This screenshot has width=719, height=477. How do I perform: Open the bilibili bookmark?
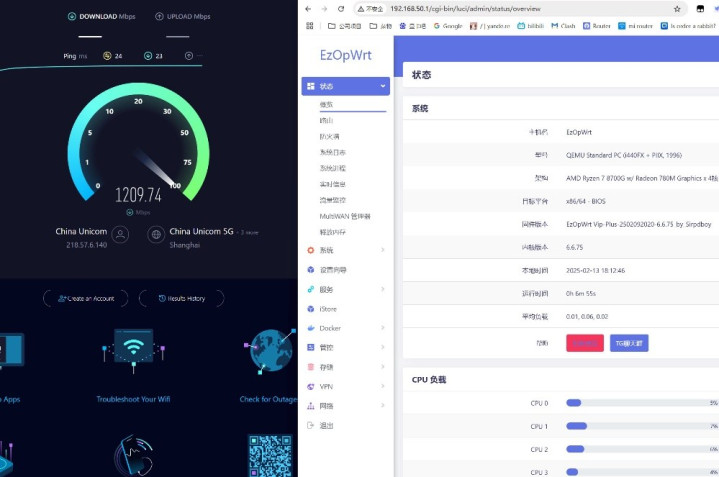coord(531,26)
